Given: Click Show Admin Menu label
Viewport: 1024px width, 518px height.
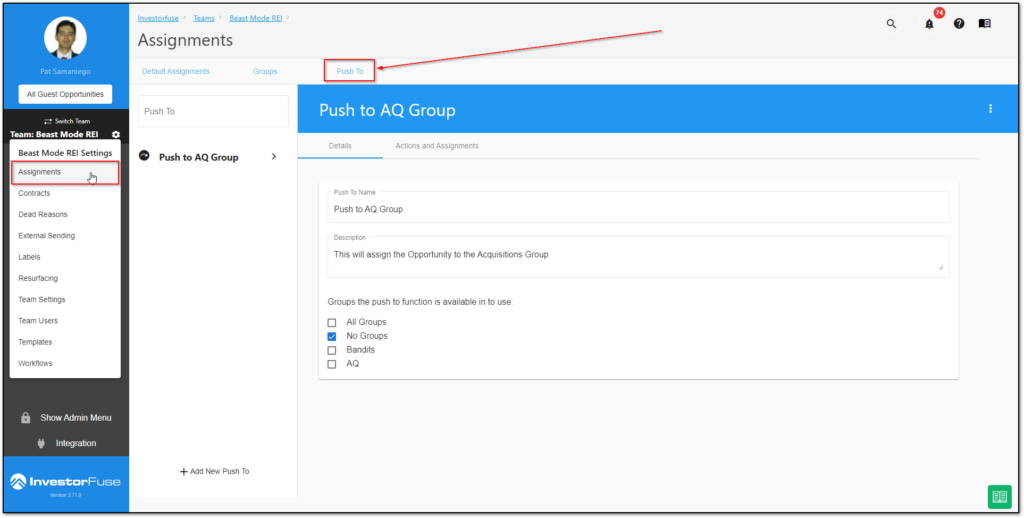Looking at the screenshot, I should [76, 417].
